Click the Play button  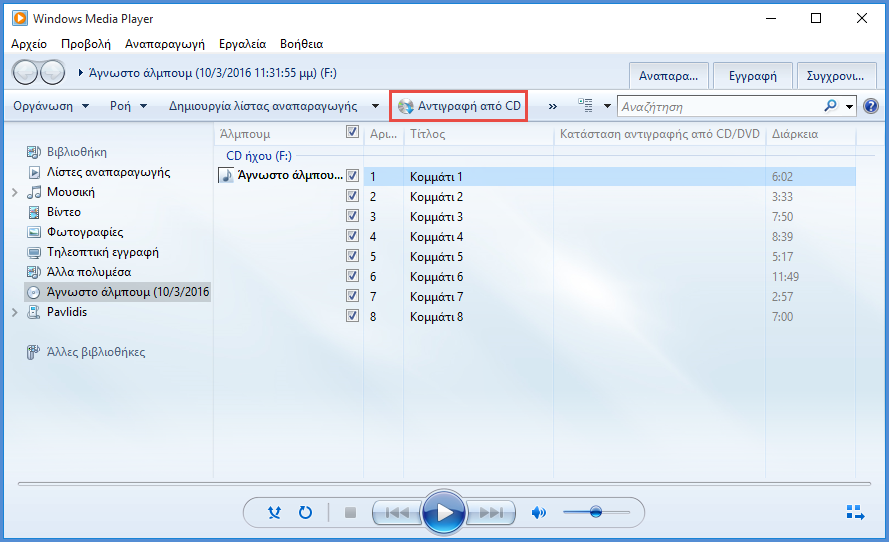click(444, 513)
